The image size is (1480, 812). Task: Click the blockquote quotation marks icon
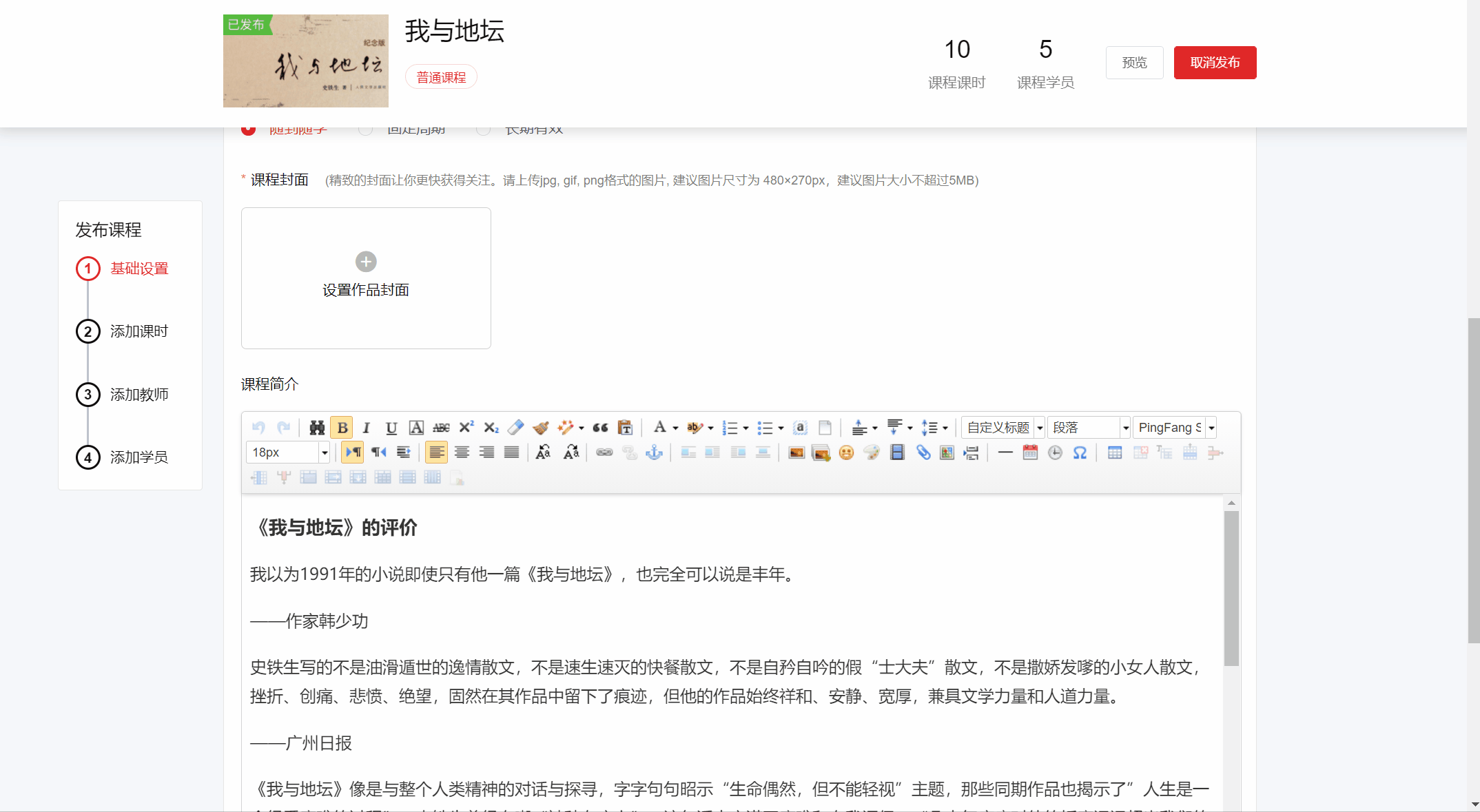[x=600, y=428]
